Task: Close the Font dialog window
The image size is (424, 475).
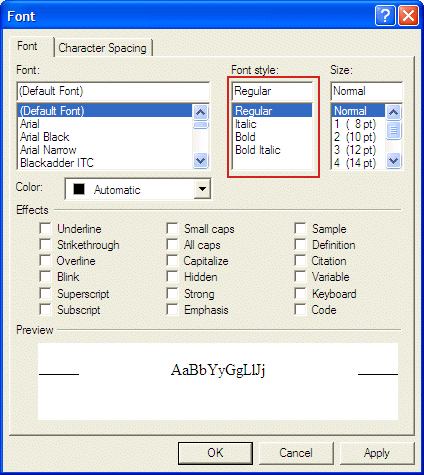Action: (408, 16)
